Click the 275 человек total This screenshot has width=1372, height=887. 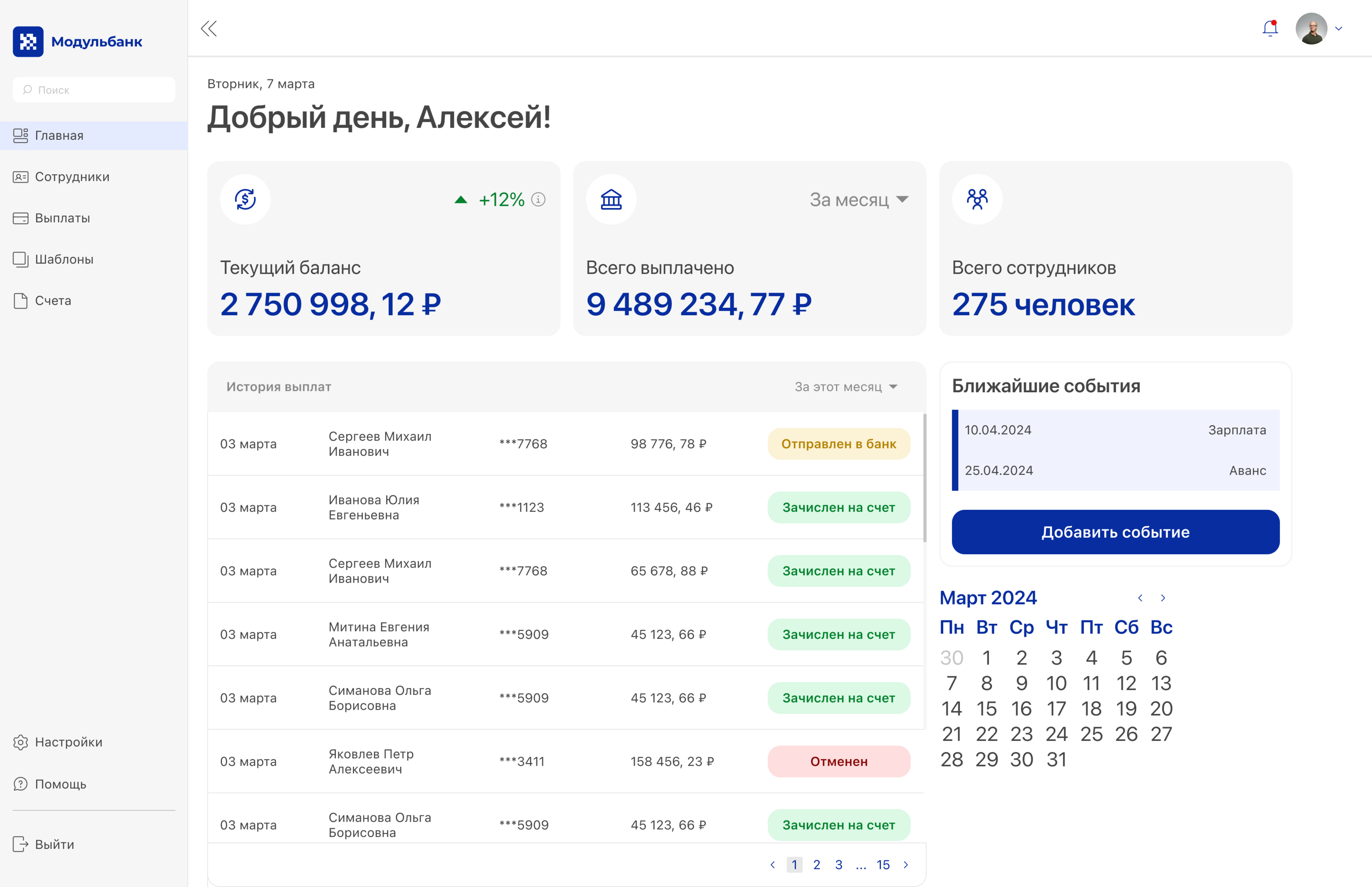pyautogui.click(x=1043, y=304)
